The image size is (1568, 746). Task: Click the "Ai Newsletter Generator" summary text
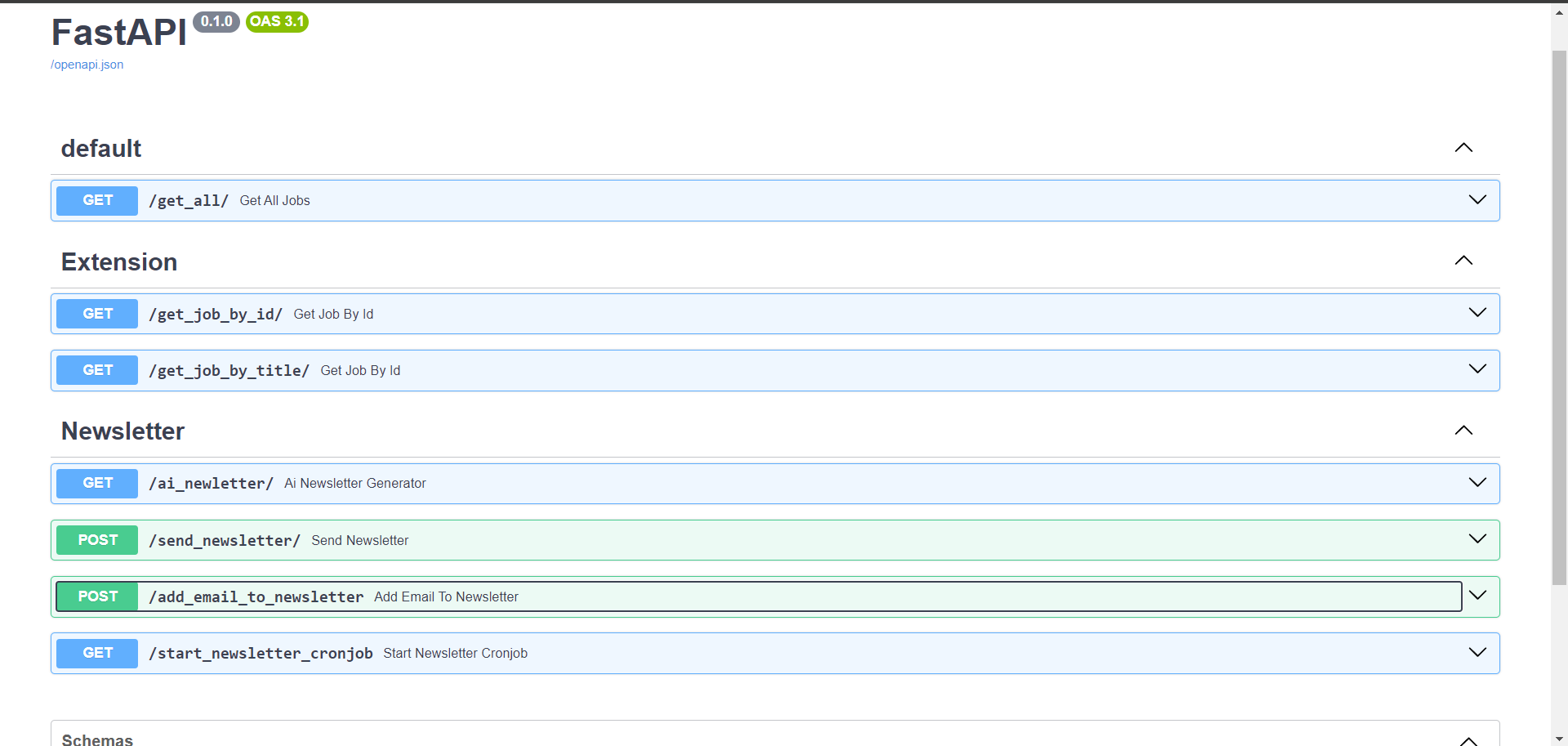tap(355, 484)
